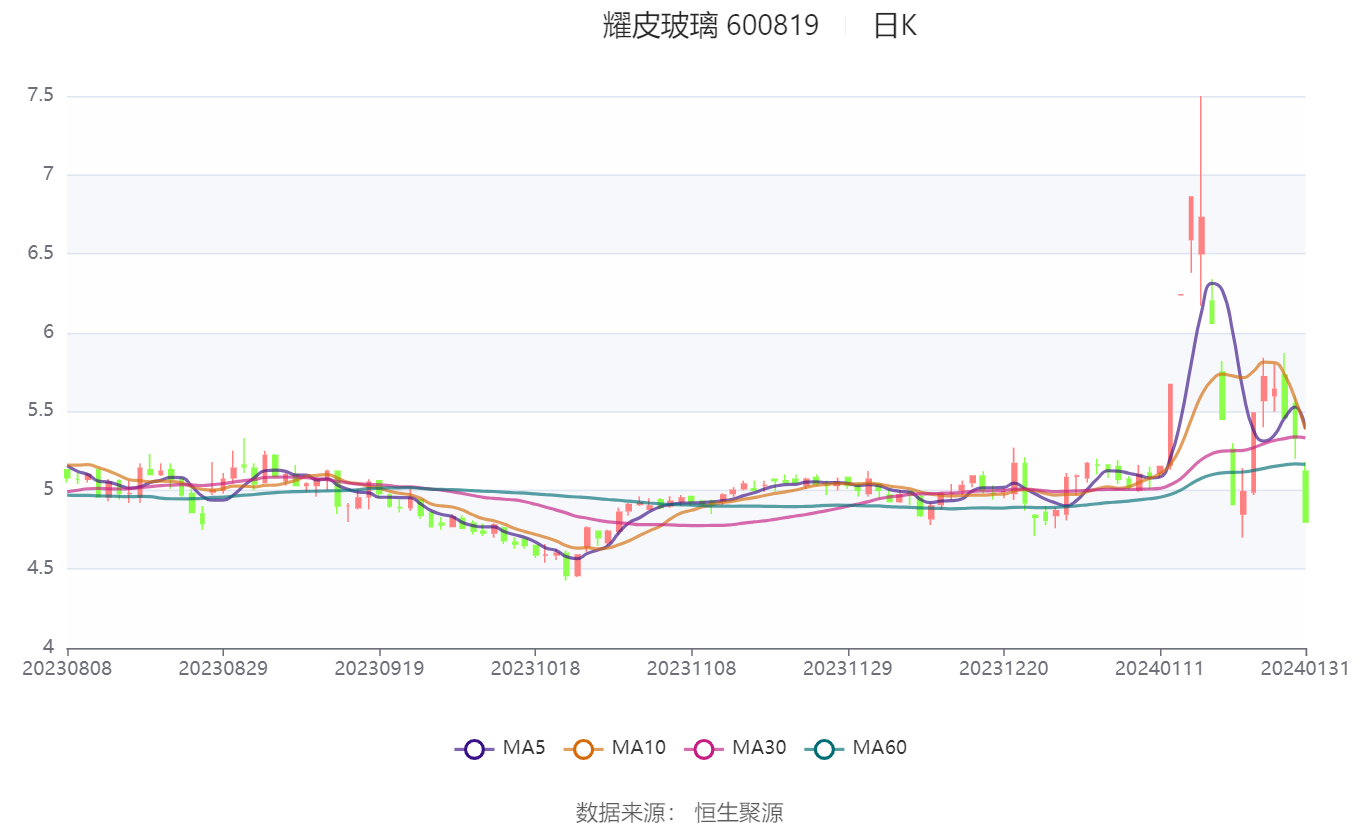
Task: Select the 20231129 date label
Action: 849,668
